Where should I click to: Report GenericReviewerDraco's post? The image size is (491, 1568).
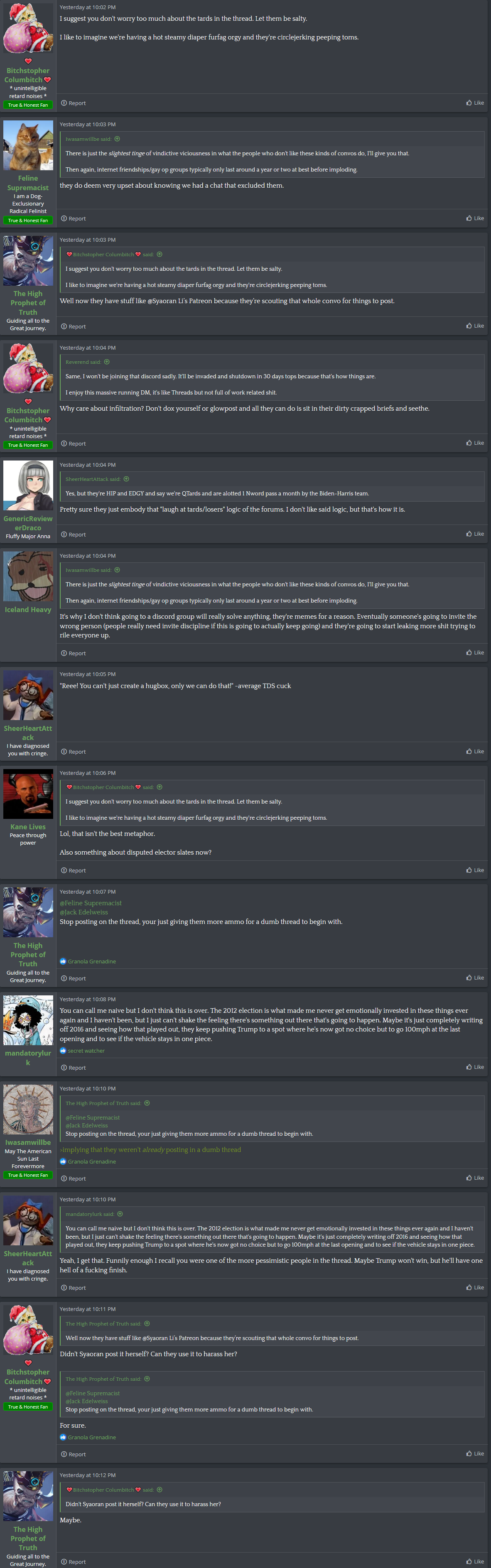pos(74,534)
